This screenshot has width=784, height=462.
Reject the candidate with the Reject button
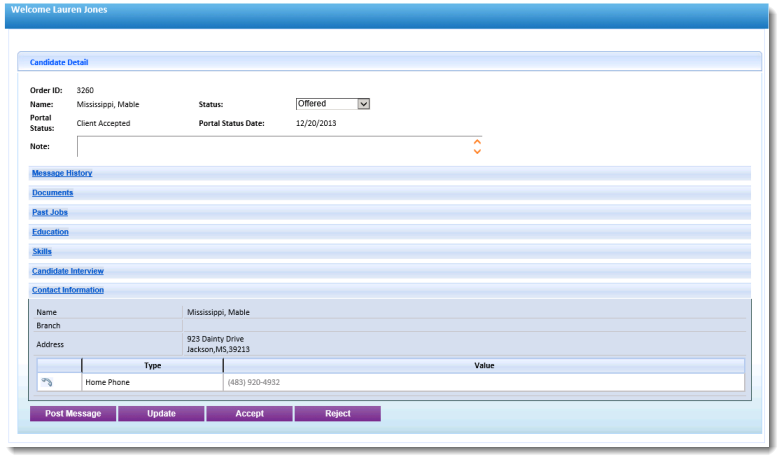pyautogui.click(x=337, y=414)
